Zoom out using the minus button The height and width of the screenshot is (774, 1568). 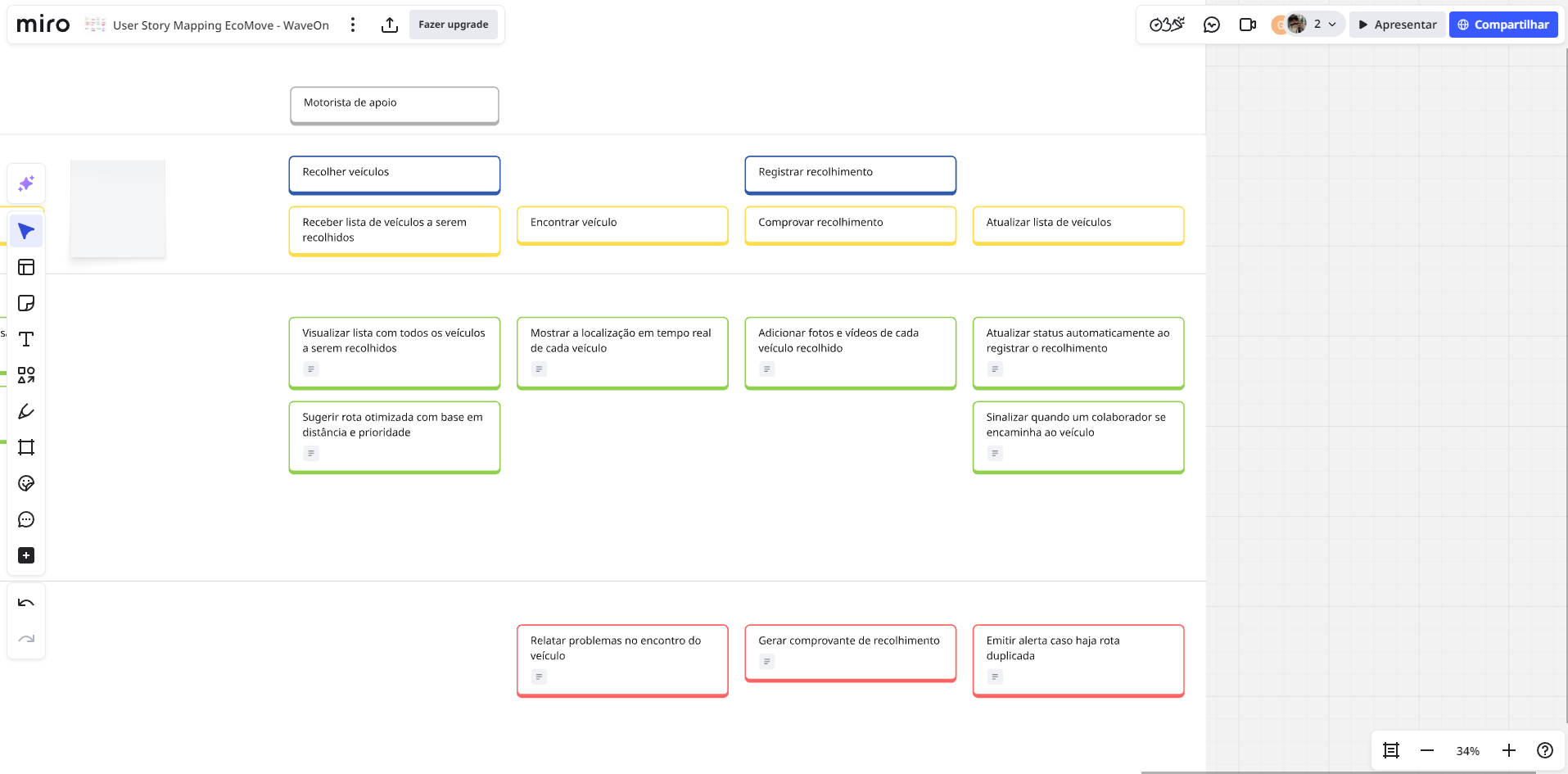[1427, 750]
